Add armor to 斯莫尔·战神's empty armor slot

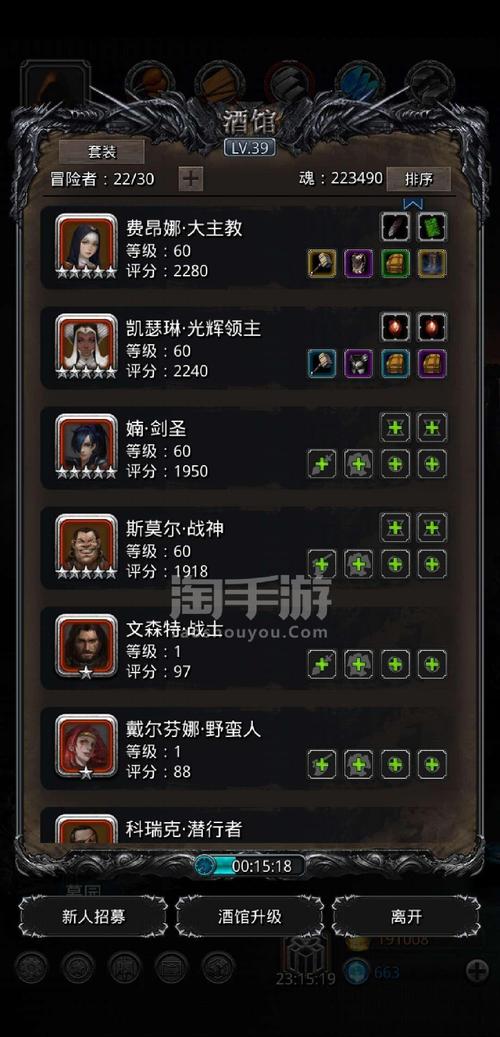tap(358, 564)
